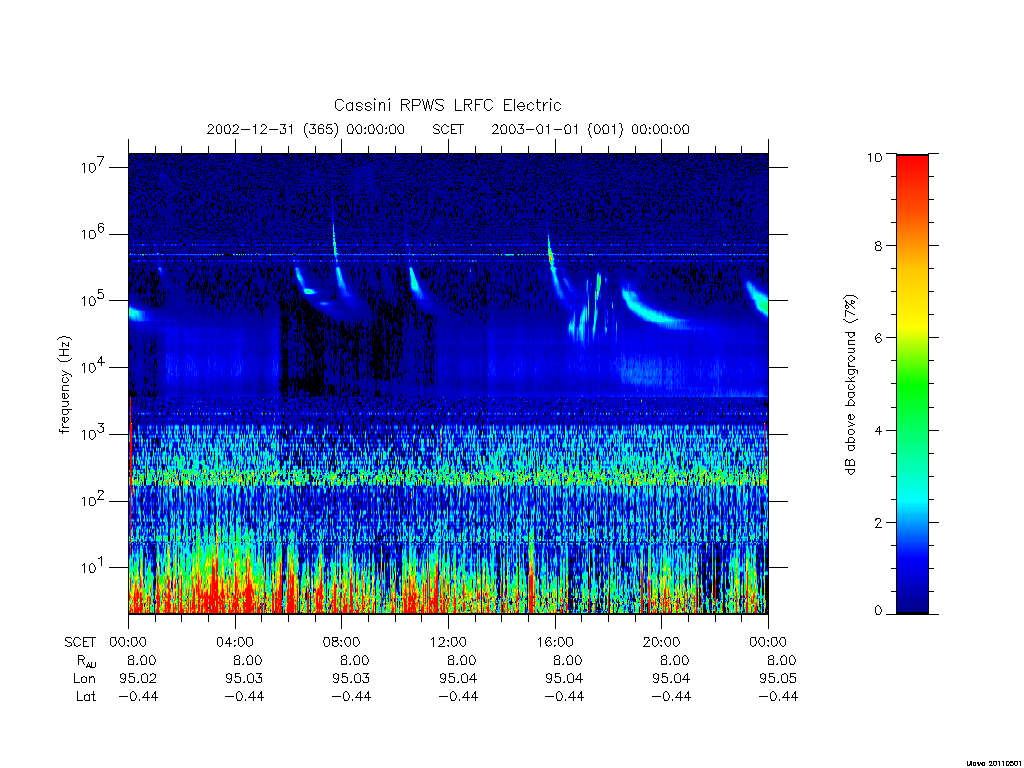The width and height of the screenshot is (1024, 768).
Task: Click the 04:00 SCET time label
Action: pyautogui.click(x=234, y=642)
